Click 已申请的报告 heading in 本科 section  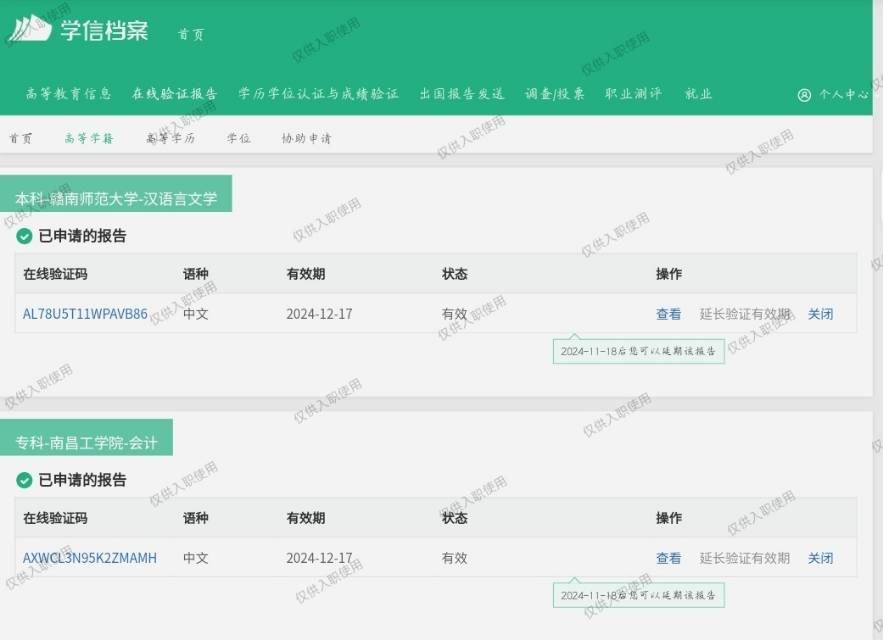[x=82, y=236]
